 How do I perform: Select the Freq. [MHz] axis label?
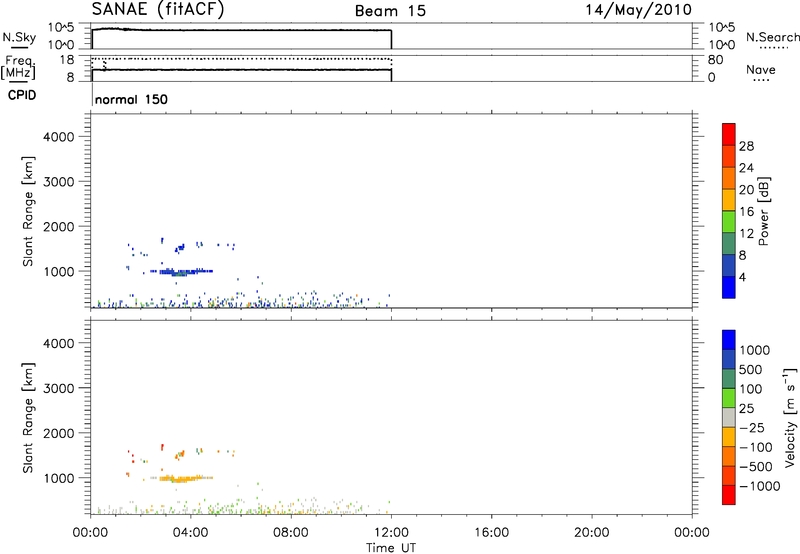[19, 67]
